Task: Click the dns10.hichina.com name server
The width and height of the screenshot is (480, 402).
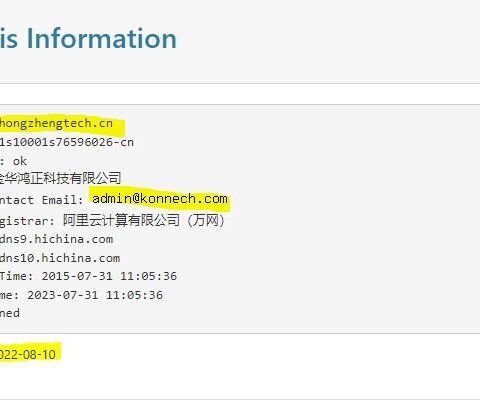Action: (x=60, y=258)
